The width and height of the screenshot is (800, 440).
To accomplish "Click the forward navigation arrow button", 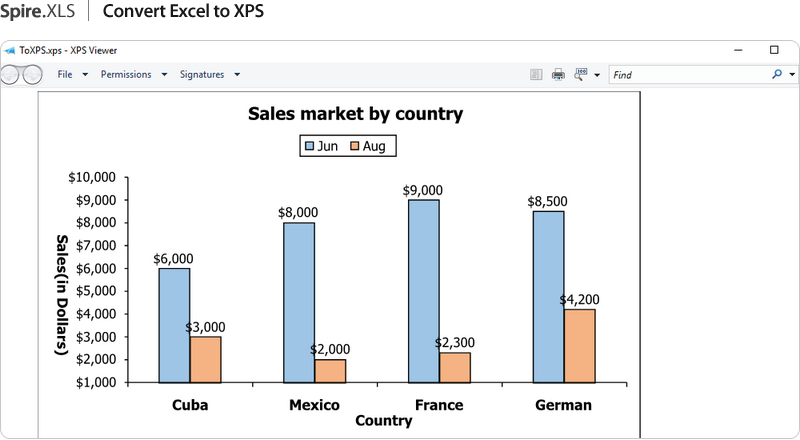I will click(32, 74).
